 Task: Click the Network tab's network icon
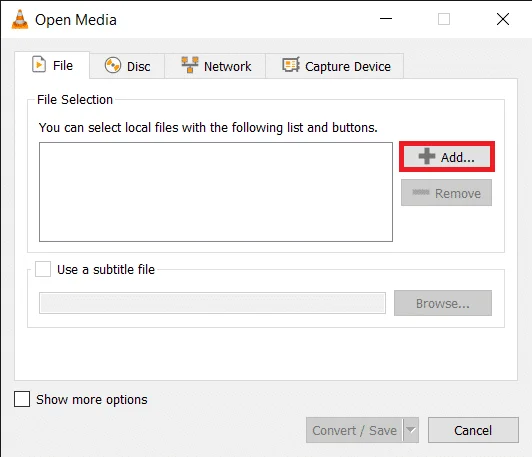[x=190, y=65]
